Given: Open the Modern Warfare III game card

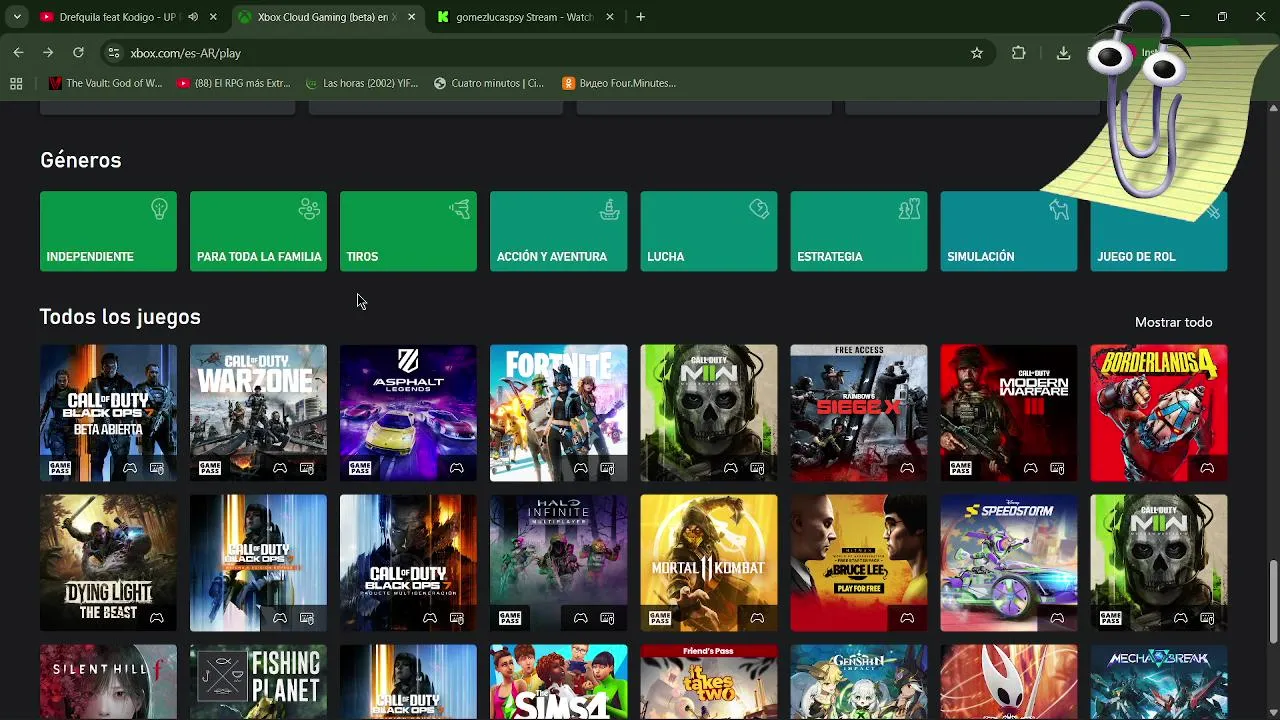Looking at the screenshot, I should (1008, 413).
